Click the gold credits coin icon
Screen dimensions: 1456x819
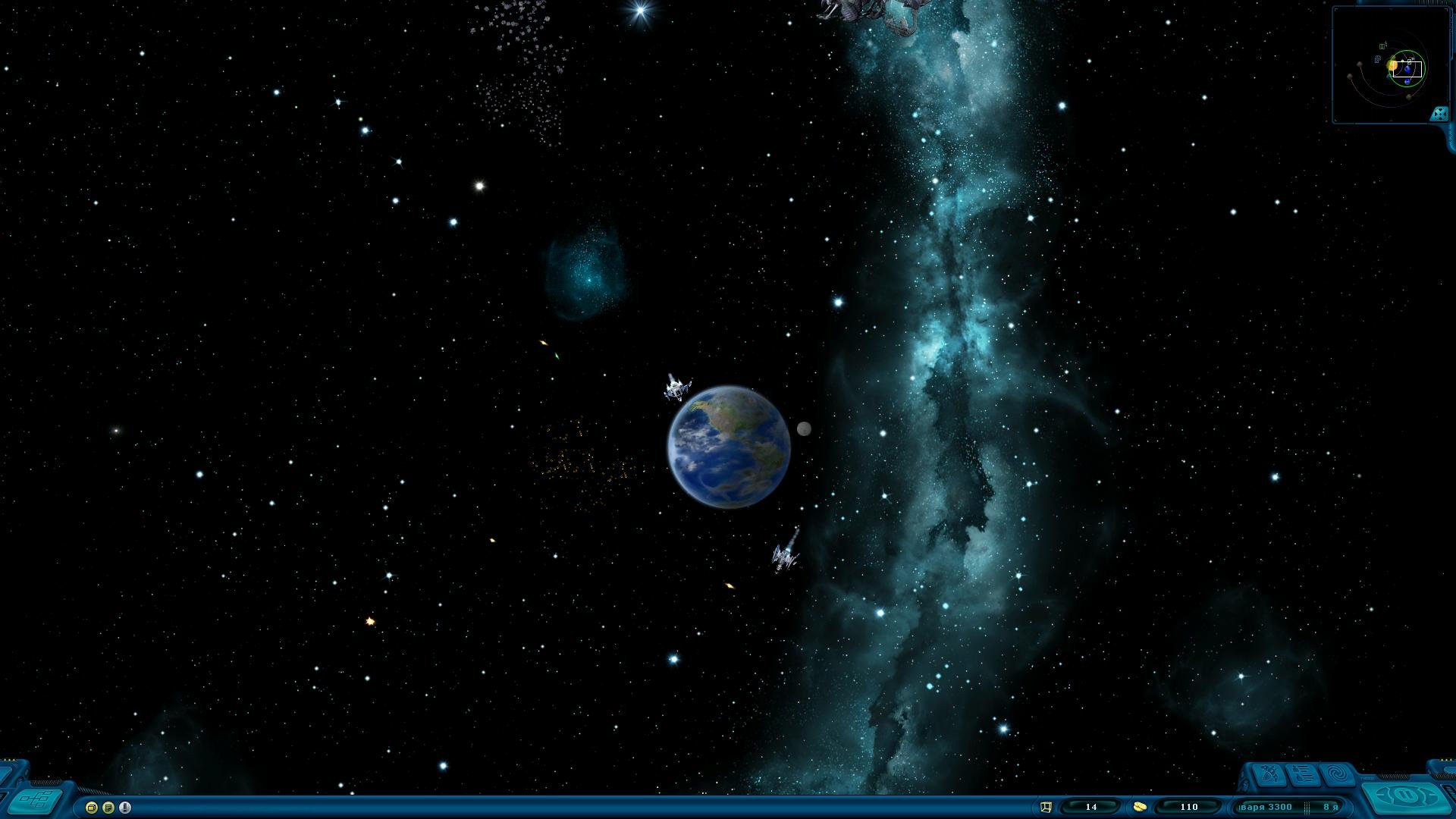(1139, 807)
